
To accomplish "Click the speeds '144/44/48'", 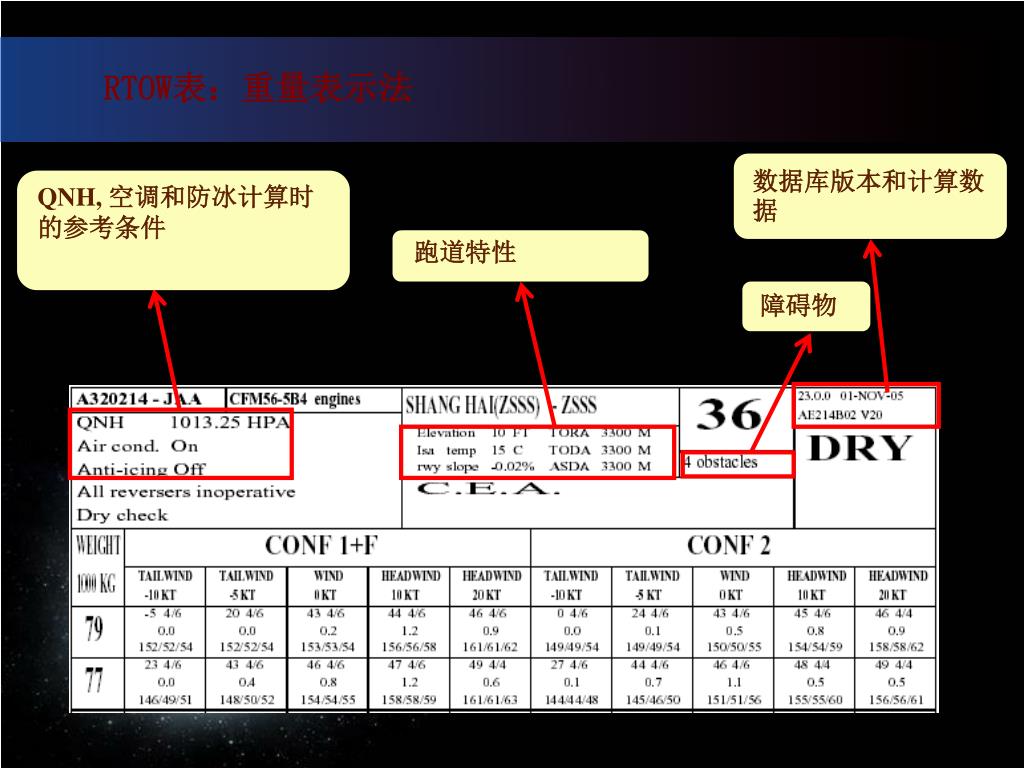I will pos(571,699).
